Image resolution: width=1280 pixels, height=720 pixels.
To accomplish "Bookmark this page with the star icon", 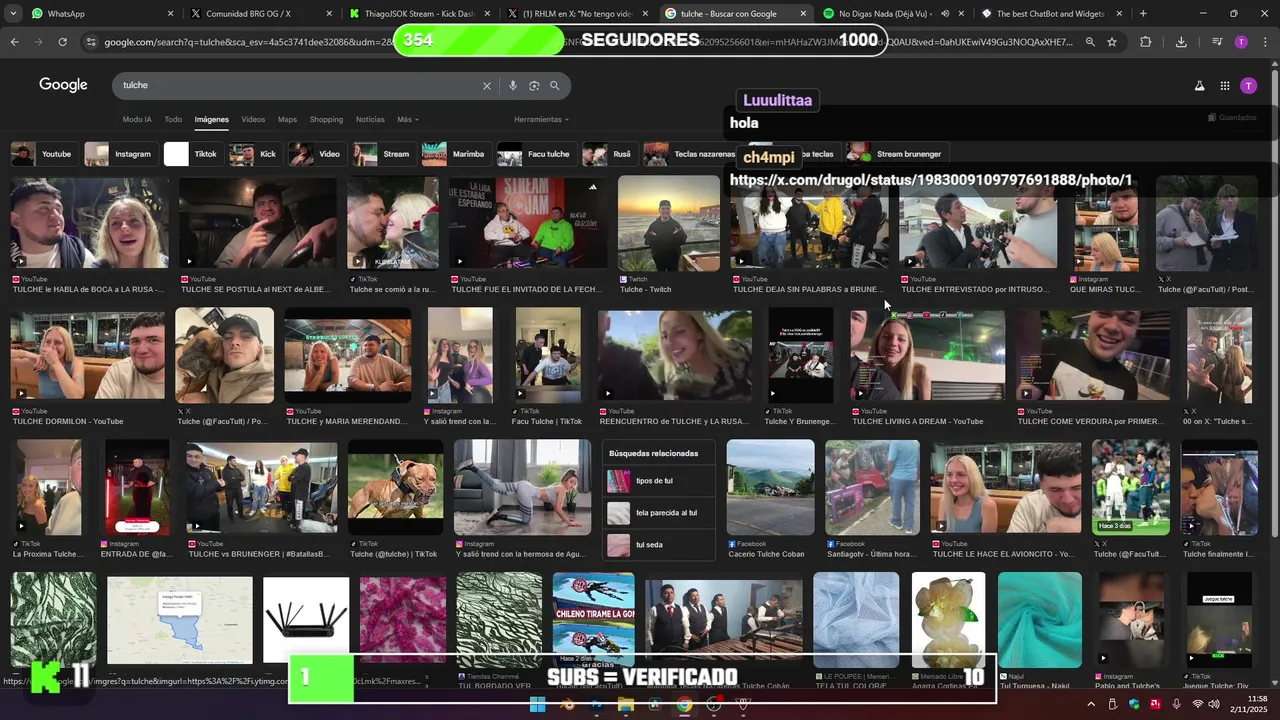I will click(x=1111, y=42).
